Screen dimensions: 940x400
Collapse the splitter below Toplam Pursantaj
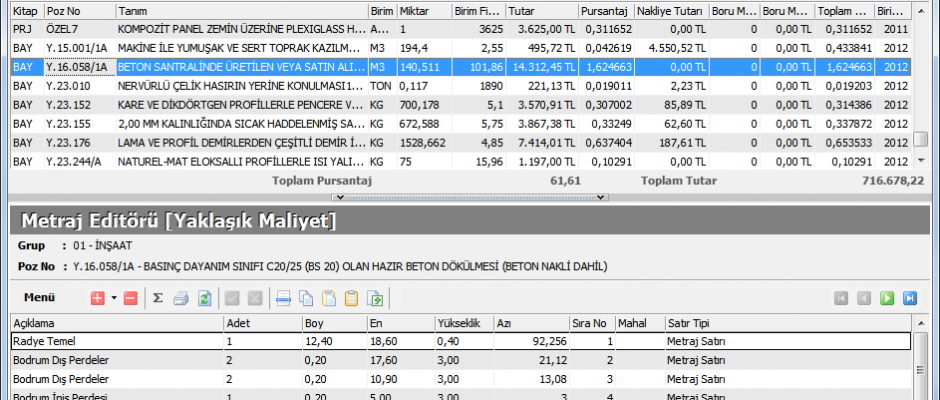pyautogui.click(x=469, y=197)
